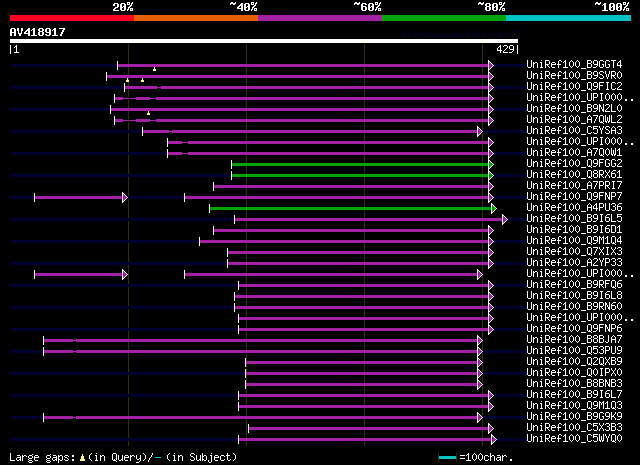This screenshot has height=465, width=640.
Task: Open hit UniRef100_C5YSA3
Action: coord(574,131)
